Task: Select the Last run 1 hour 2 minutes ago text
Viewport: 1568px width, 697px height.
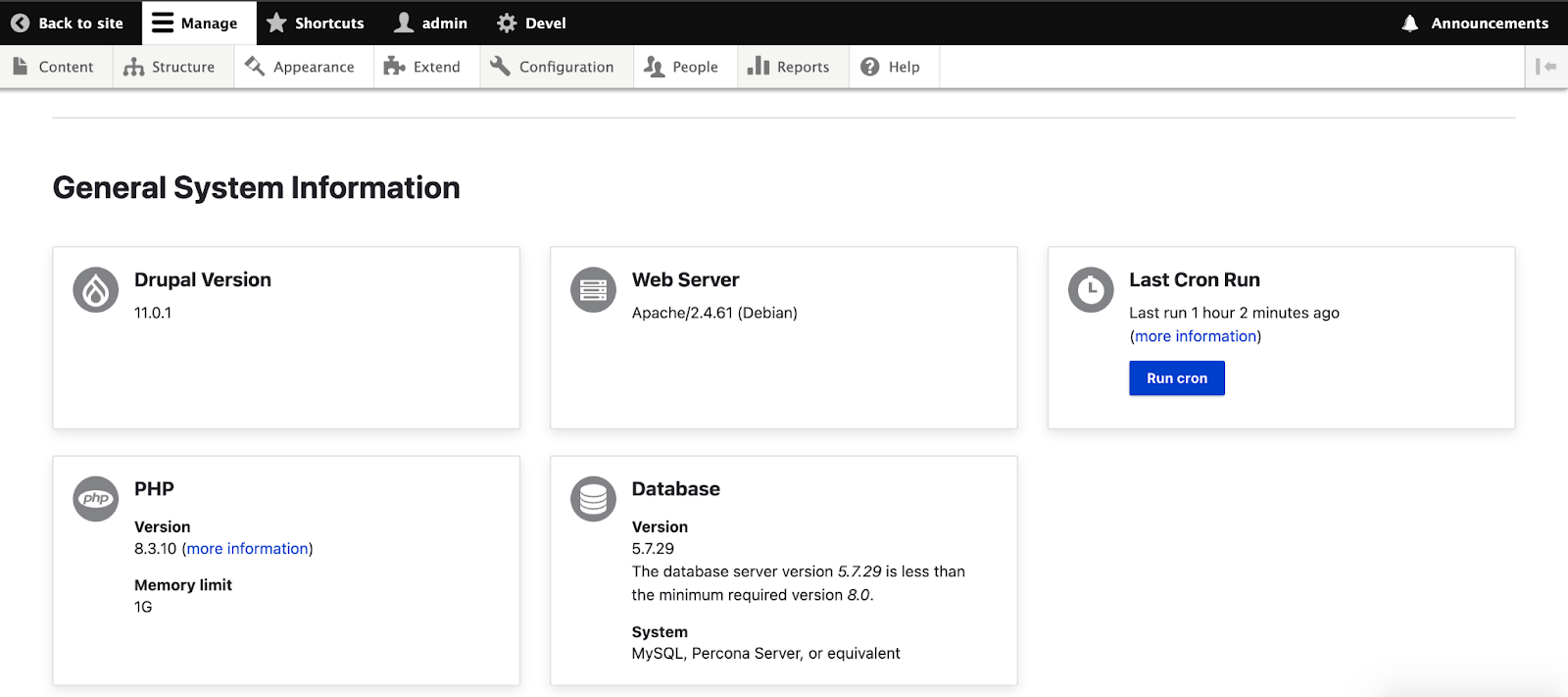Action: pyautogui.click(x=1234, y=313)
